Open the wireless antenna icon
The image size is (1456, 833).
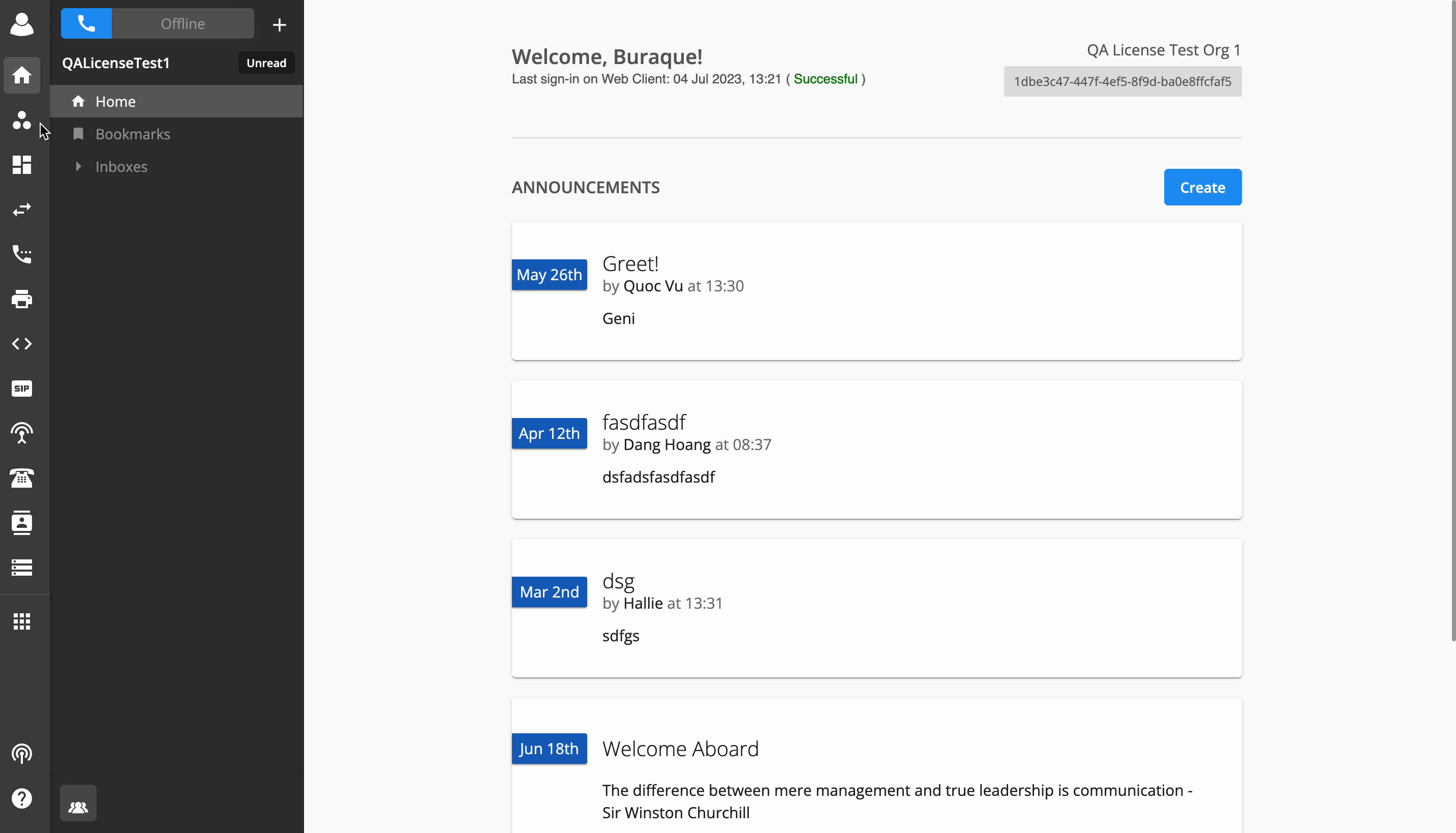click(22, 433)
